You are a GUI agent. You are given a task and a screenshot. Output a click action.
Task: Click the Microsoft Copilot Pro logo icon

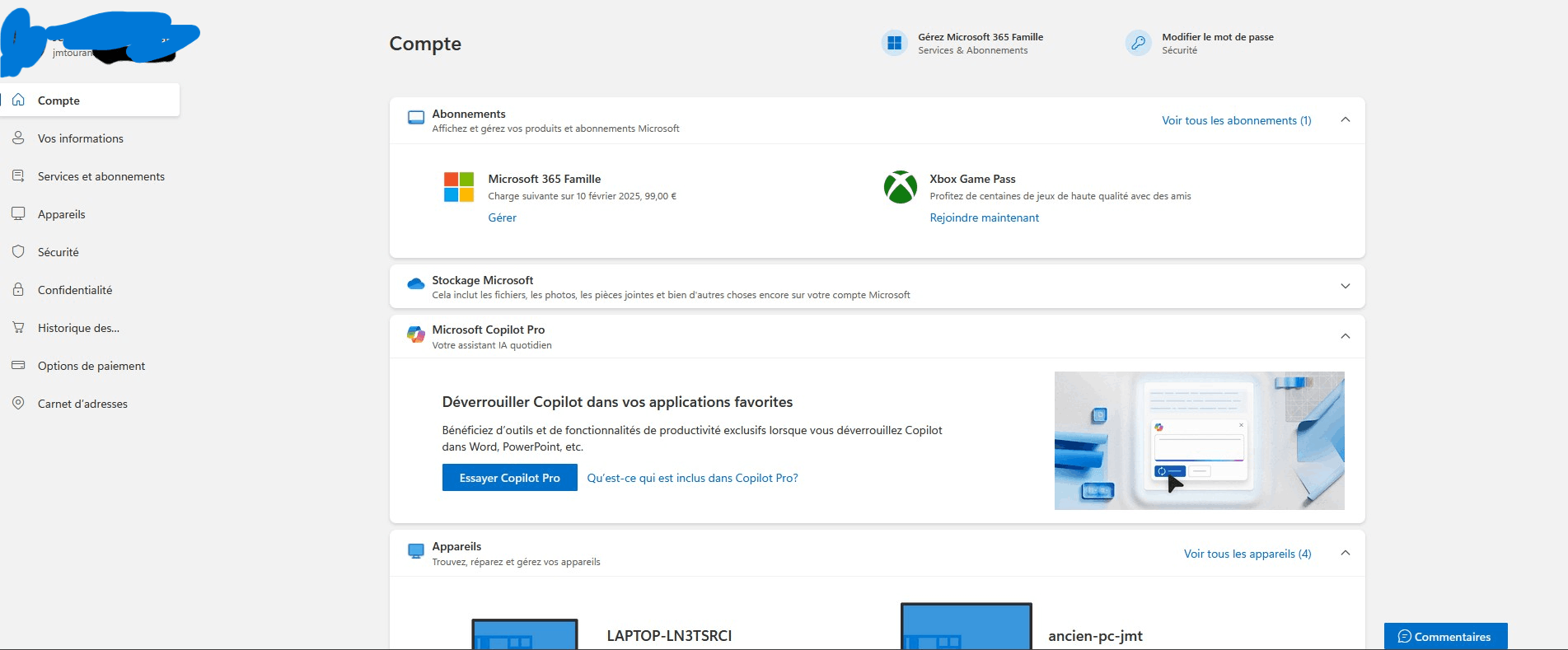click(x=416, y=334)
